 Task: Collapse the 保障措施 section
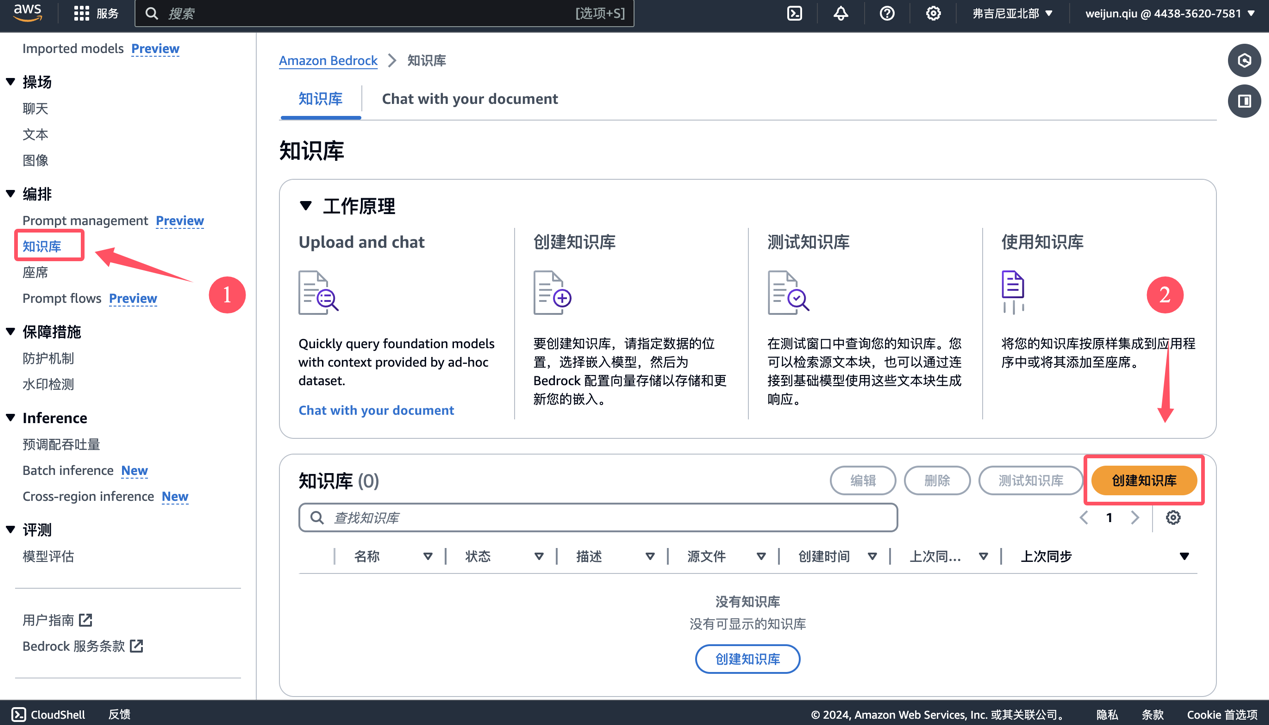(x=11, y=332)
